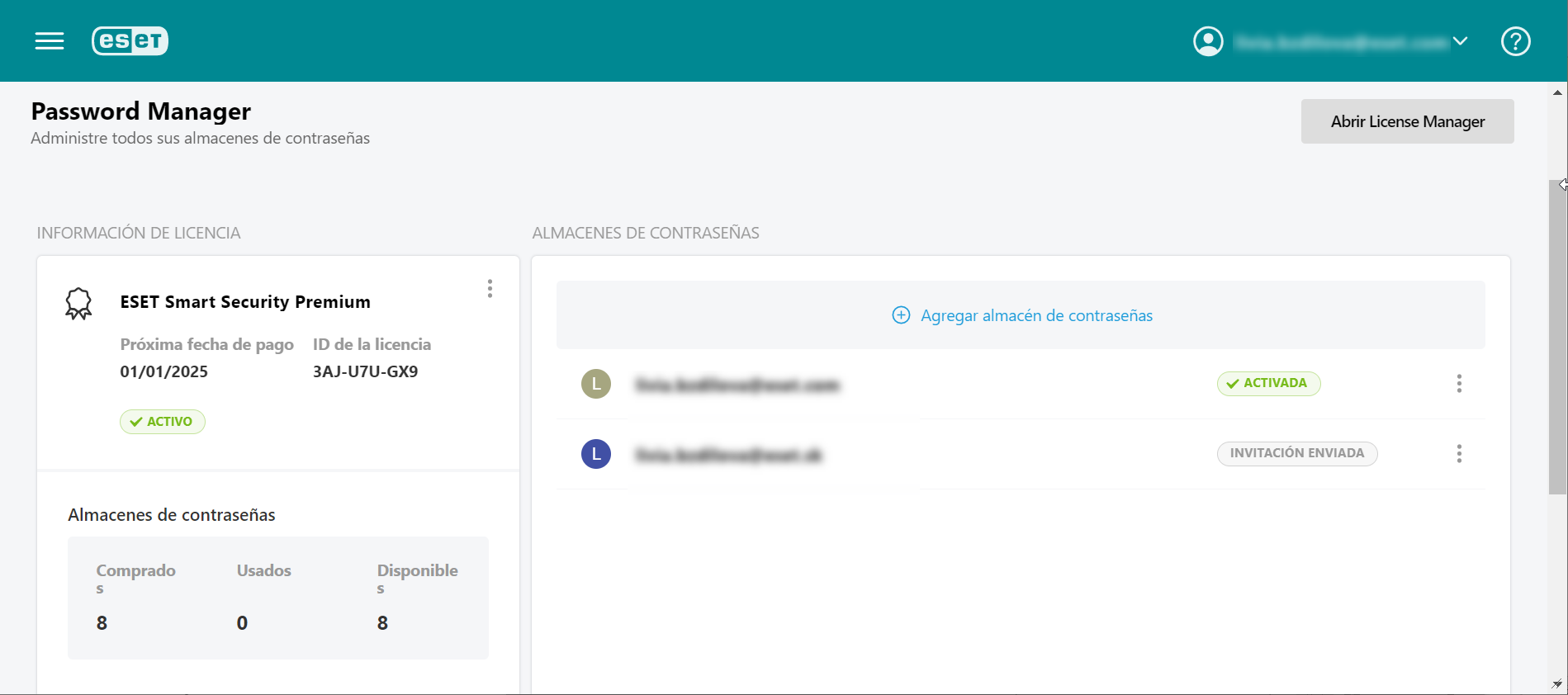The height and width of the screenshot is (695, 1568).
Task: Click Almacenes de contraseñas card subtitle
Action: tap(172, 515)
